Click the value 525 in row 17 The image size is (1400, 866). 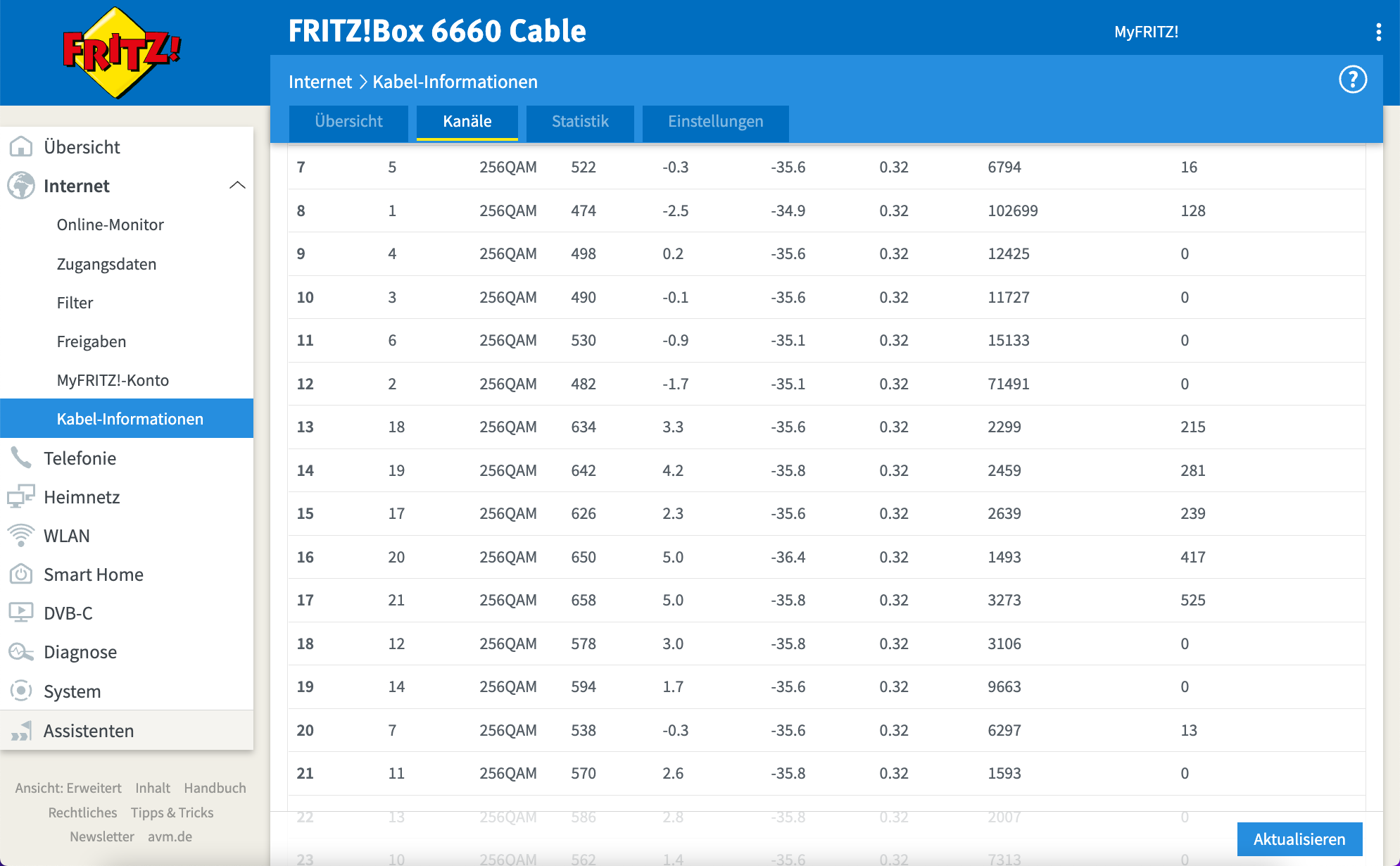click(x=1193, y=600)
